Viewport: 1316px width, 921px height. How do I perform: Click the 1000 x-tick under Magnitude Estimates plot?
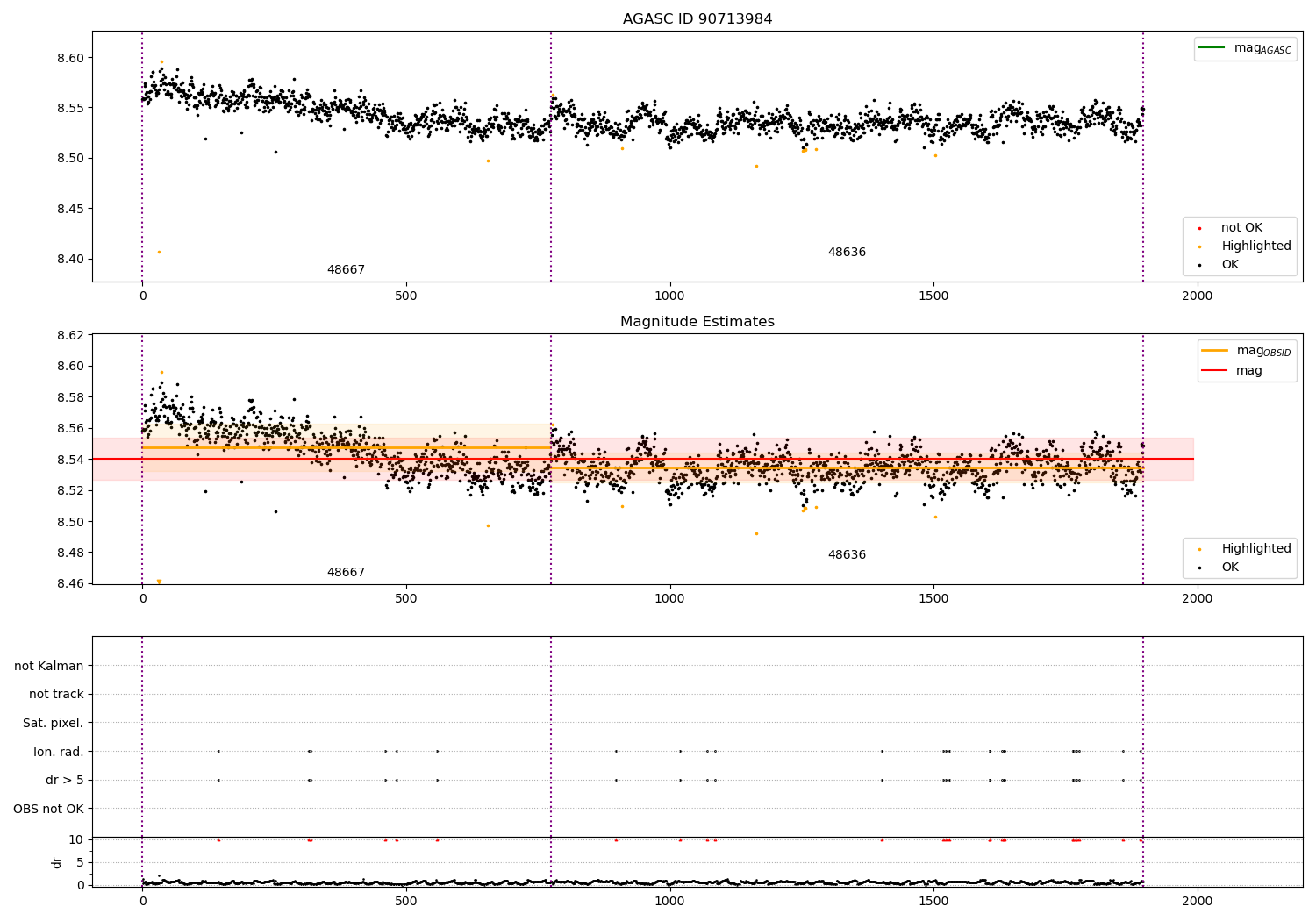pos(669,599)
